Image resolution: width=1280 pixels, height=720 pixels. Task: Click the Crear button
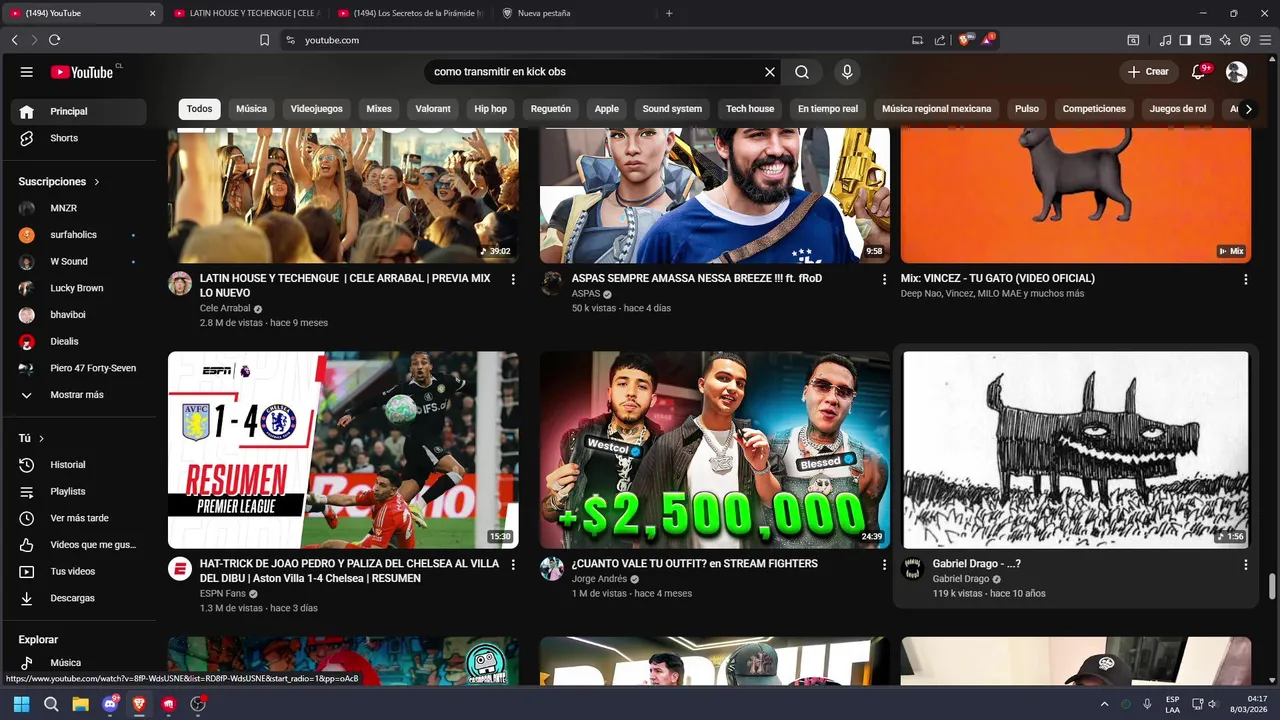coord(1148,72)
